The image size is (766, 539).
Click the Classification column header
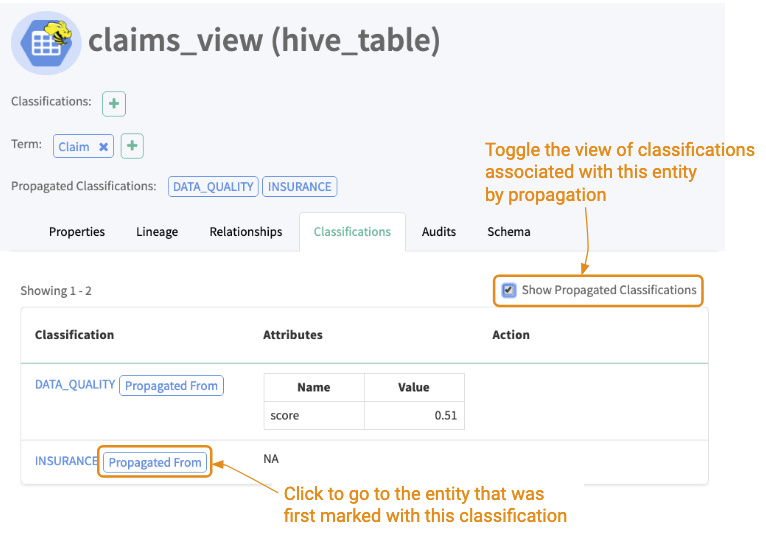[75, 335]
